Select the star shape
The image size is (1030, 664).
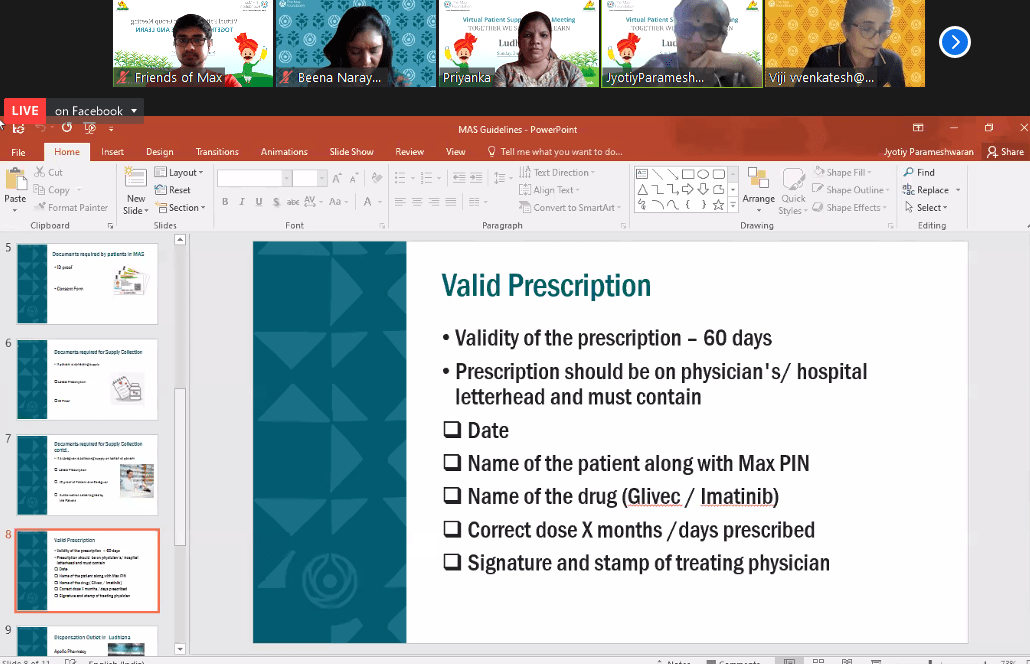point(719,205)
